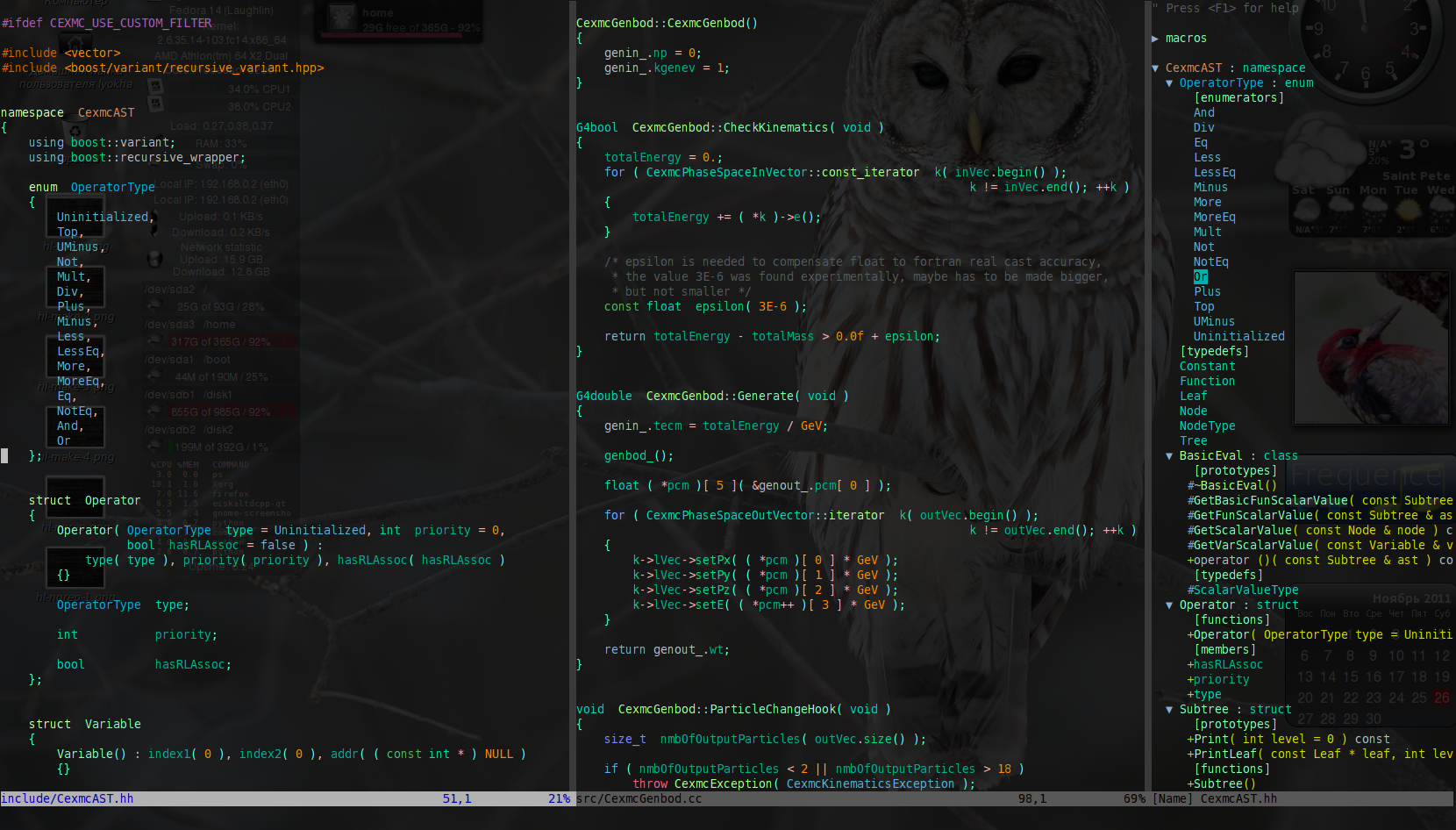The image size is (1456, 830).
Task: Jump to the Div enumerator tag
Action: [1204, 127]
